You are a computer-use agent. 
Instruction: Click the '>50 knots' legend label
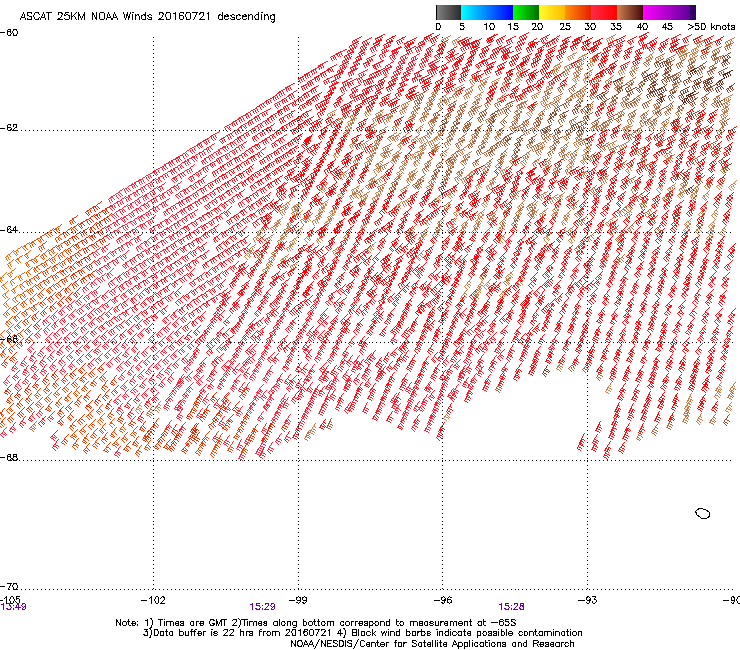[711, 27]
